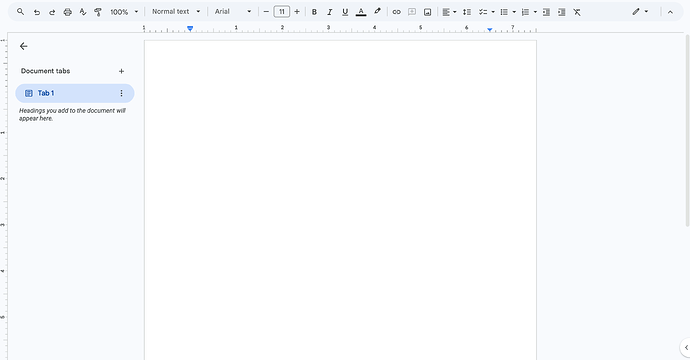Image resolution: width=690 pixels, height=360 pixels.
Task: Click inside the blank document page
Action: point(340,200)
